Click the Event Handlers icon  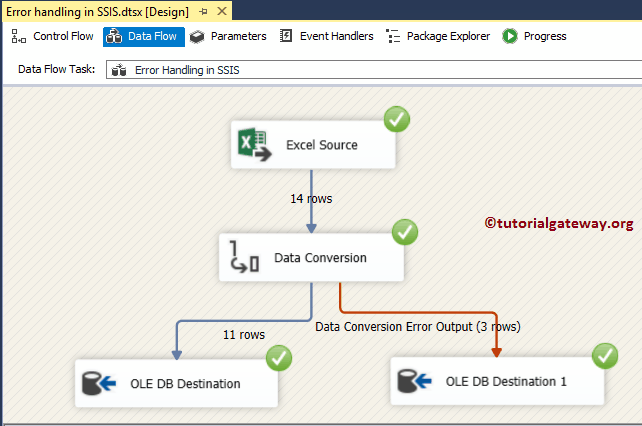(286, 36)
